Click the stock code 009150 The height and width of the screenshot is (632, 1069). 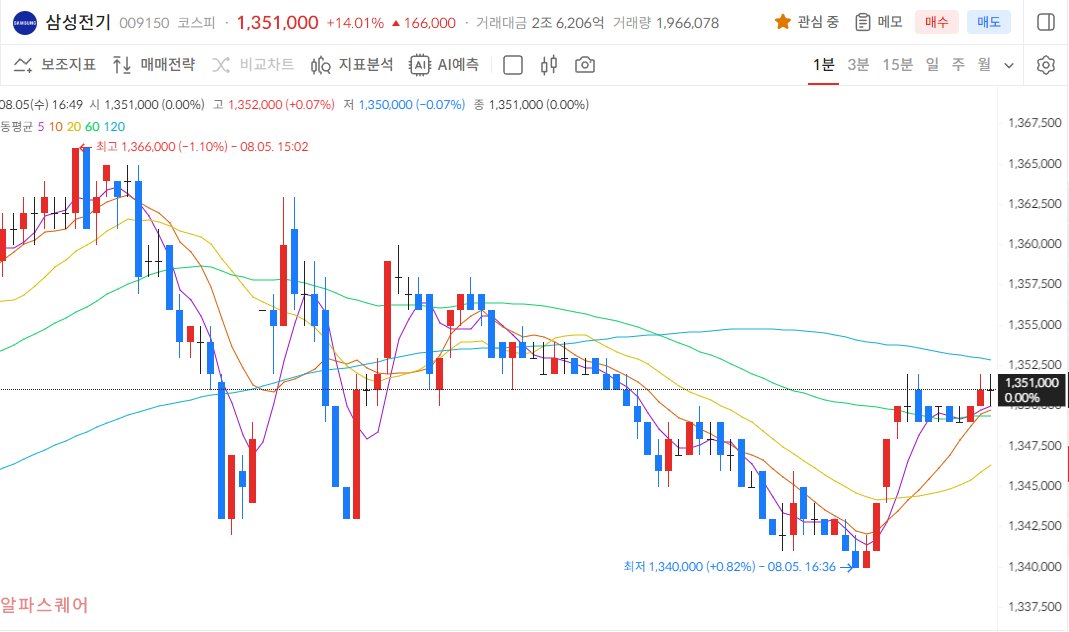(x=144, y=23)
